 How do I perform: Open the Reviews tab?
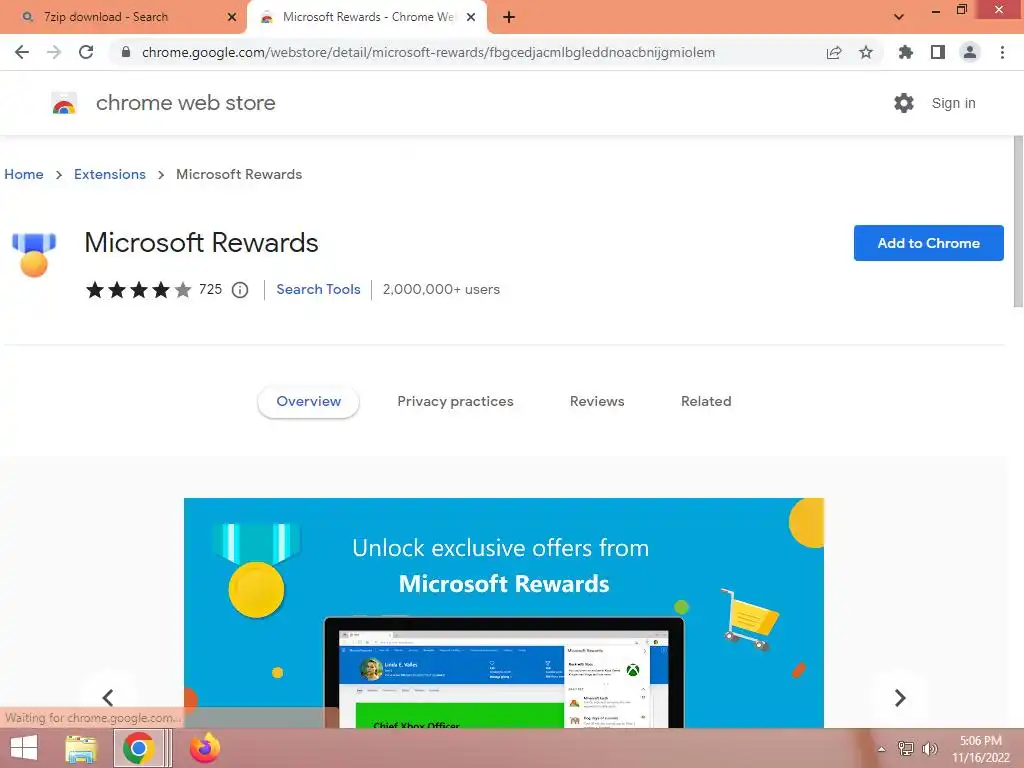pos(597,401)
